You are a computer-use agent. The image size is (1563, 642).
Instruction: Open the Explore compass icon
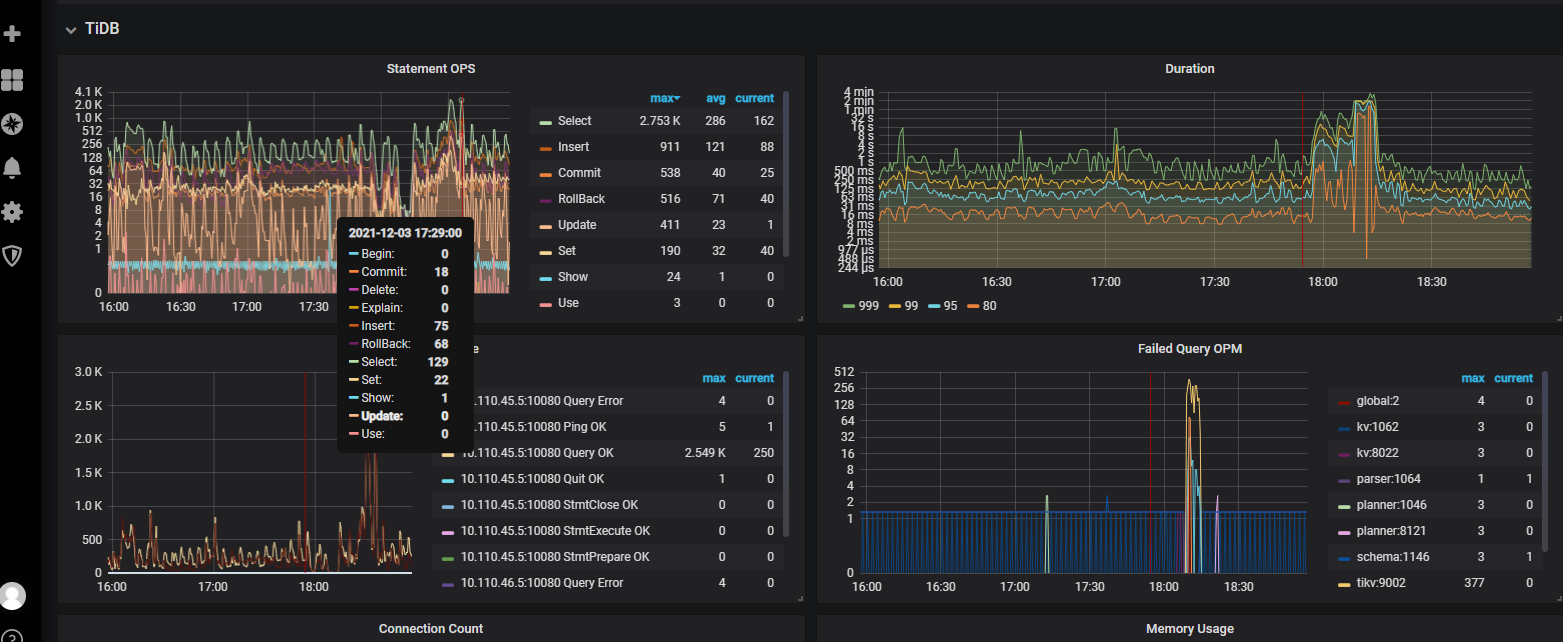point(12,124)
